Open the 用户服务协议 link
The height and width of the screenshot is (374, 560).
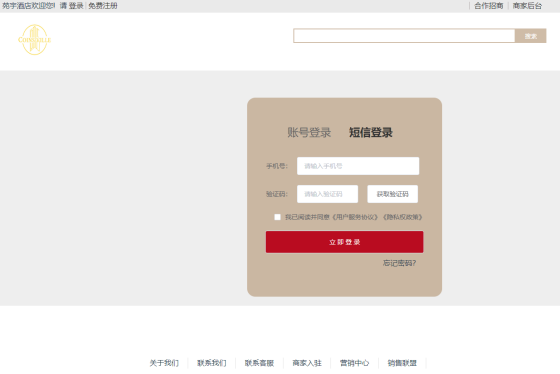click(x=355, y=217)
